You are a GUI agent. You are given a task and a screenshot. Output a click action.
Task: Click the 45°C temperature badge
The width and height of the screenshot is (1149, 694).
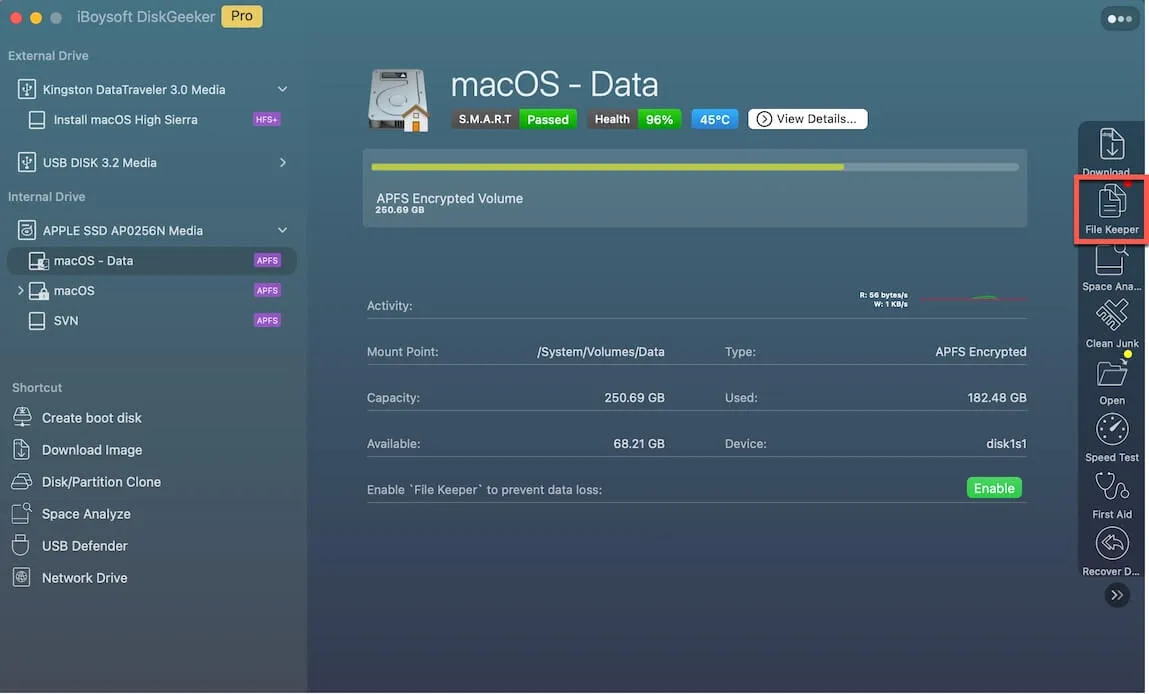pos(714,119)
